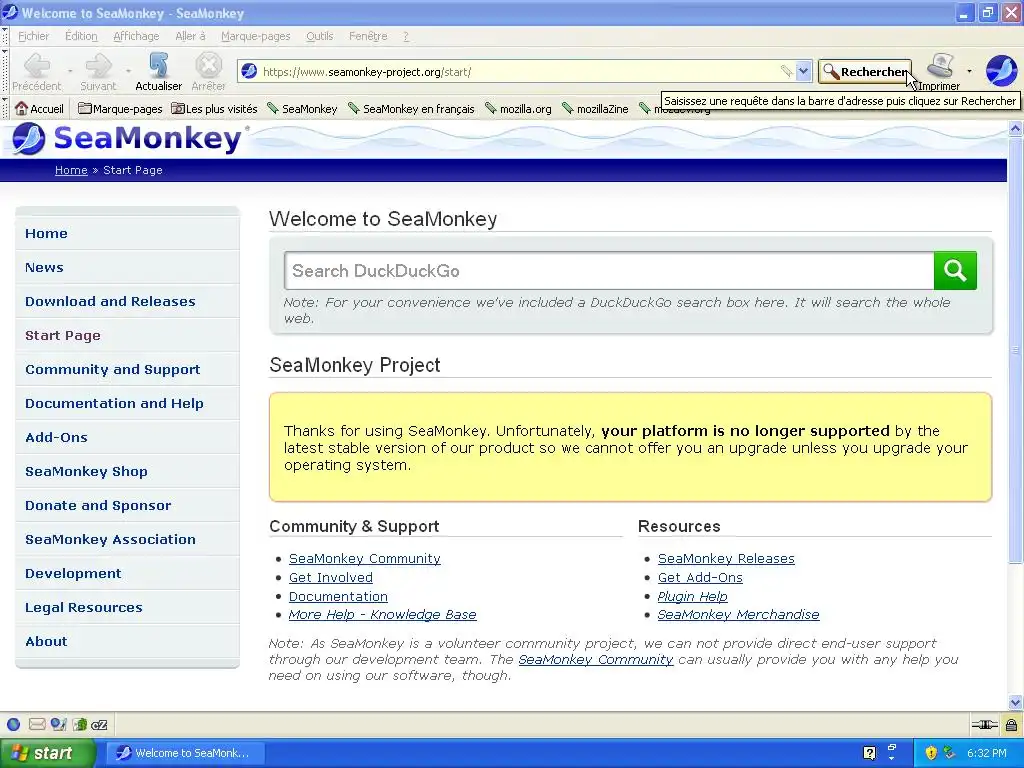Click the Imprimer printer icon

click(941, 65)
